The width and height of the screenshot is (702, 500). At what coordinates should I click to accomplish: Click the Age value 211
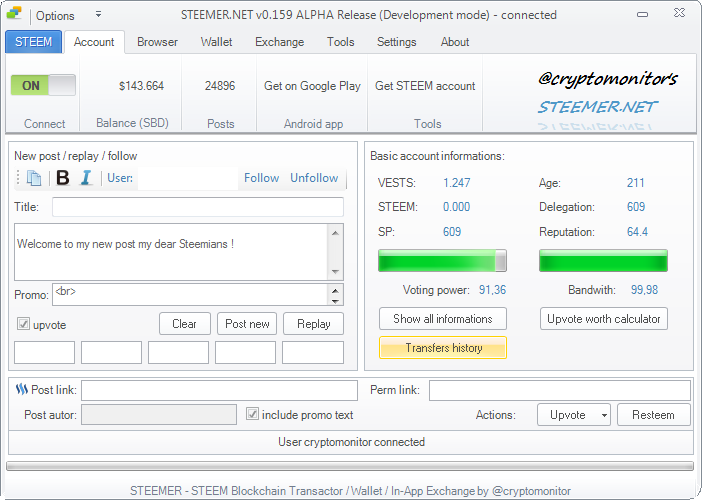pyautogui.click(x=635, y=183)
